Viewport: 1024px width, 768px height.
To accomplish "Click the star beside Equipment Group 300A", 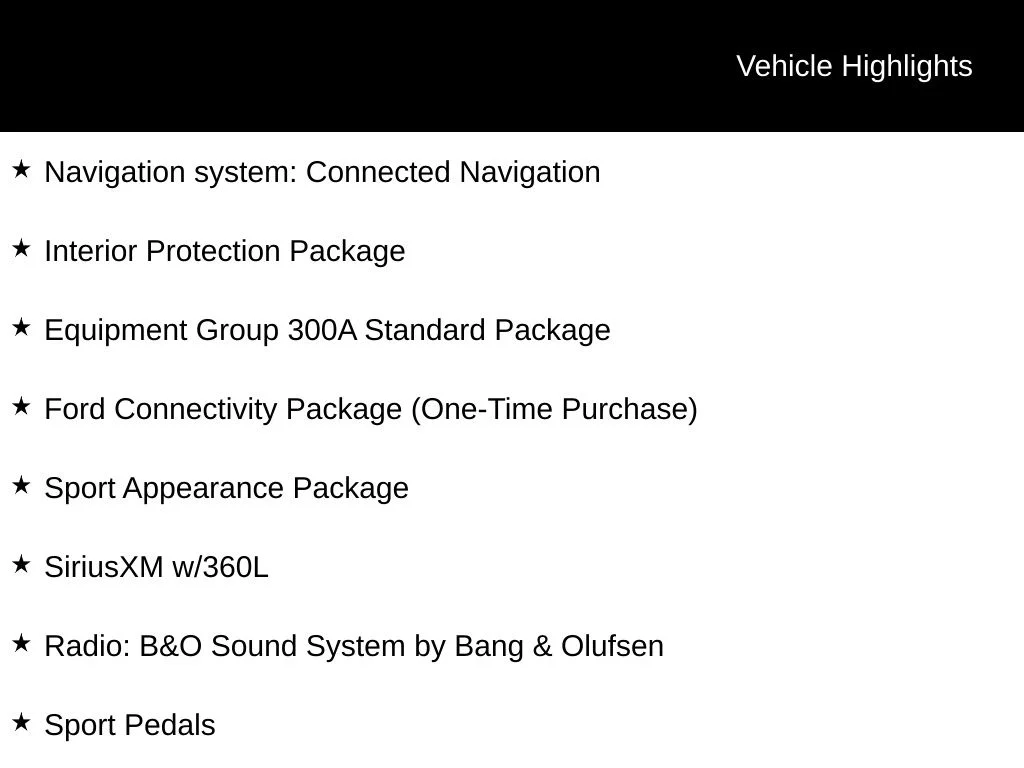I will pyautogui.click(x=22, y=327).
